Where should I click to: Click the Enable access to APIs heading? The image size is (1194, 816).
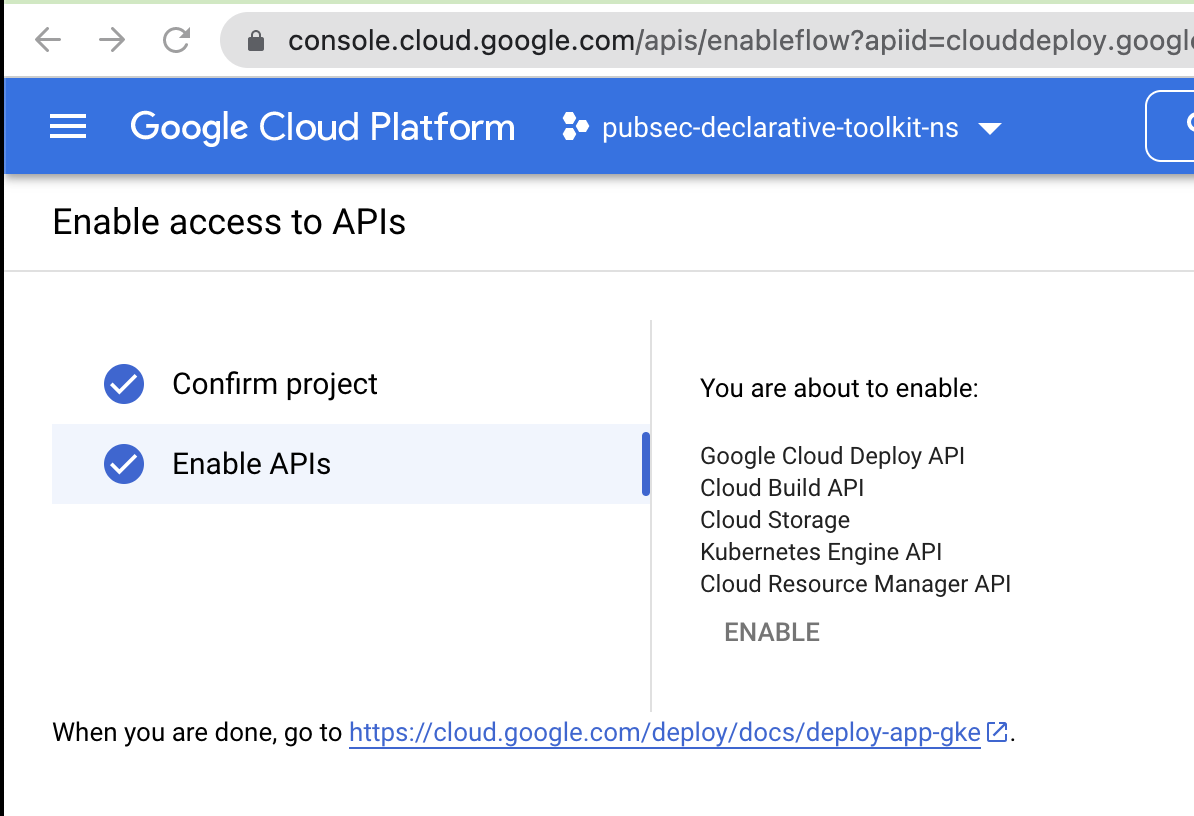point(229,222)
